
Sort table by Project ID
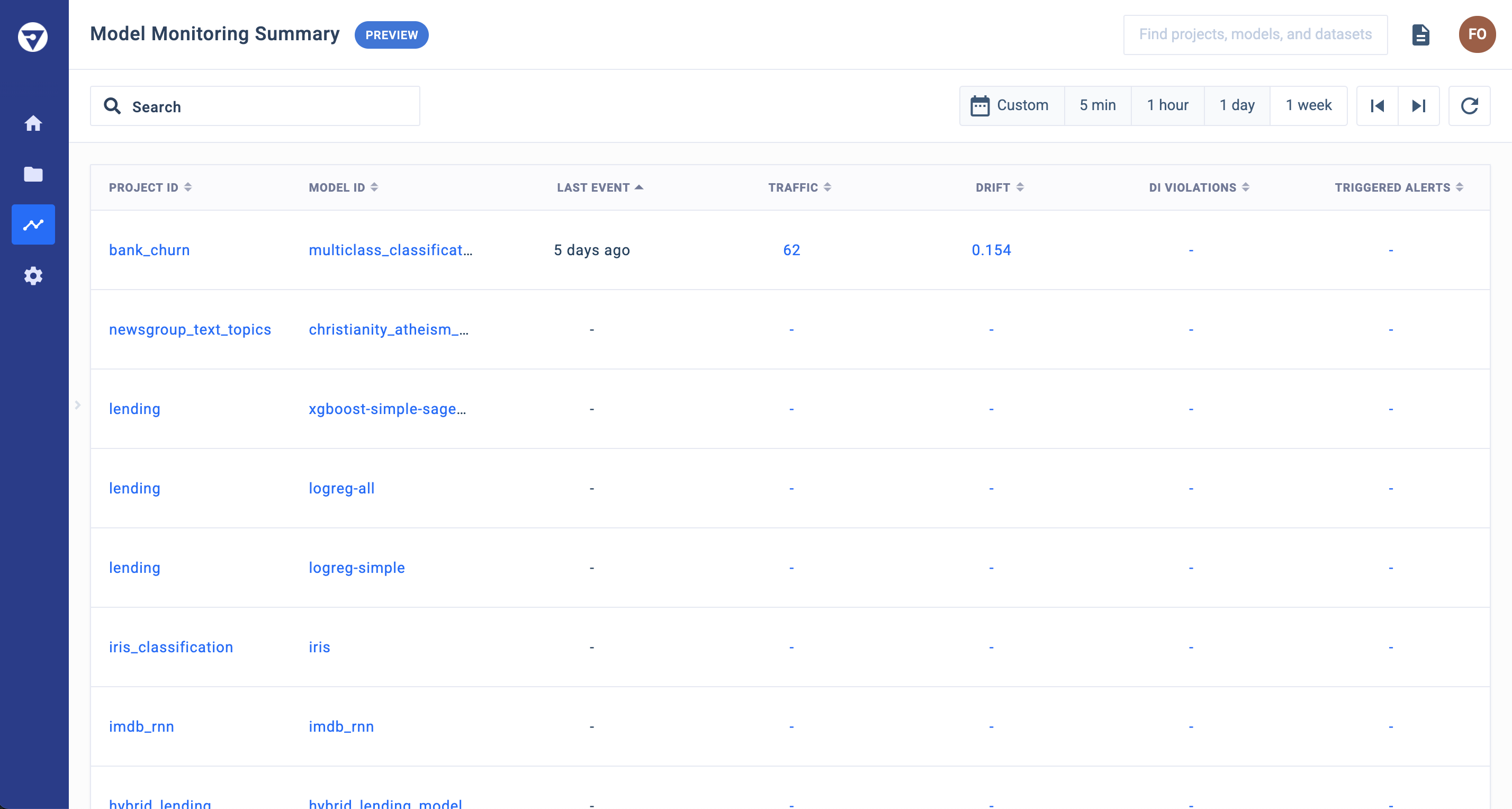(x=150, y=187)
